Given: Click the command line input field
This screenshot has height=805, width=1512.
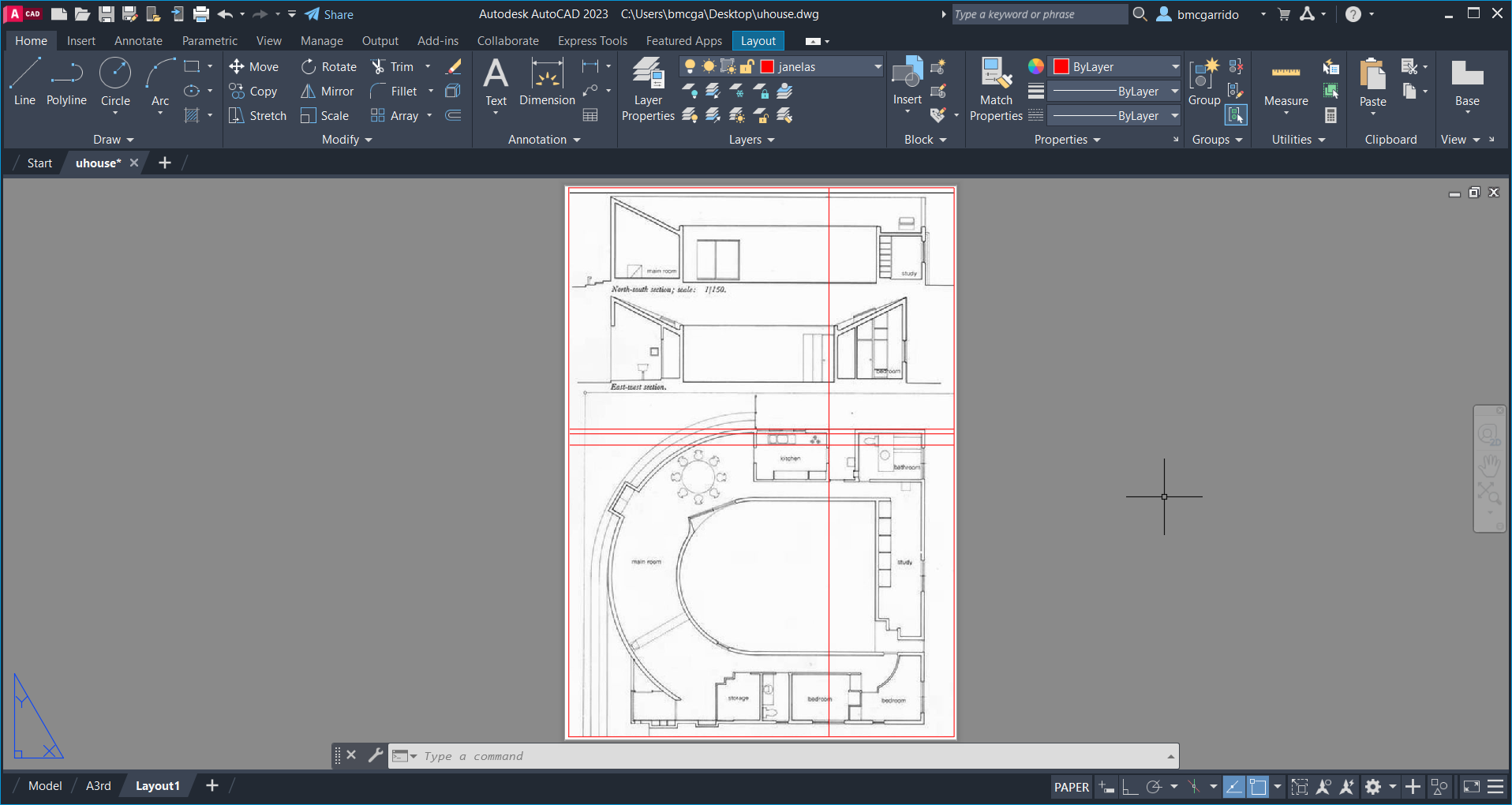Looking at the screenshot, I should (x=789, y=756).
